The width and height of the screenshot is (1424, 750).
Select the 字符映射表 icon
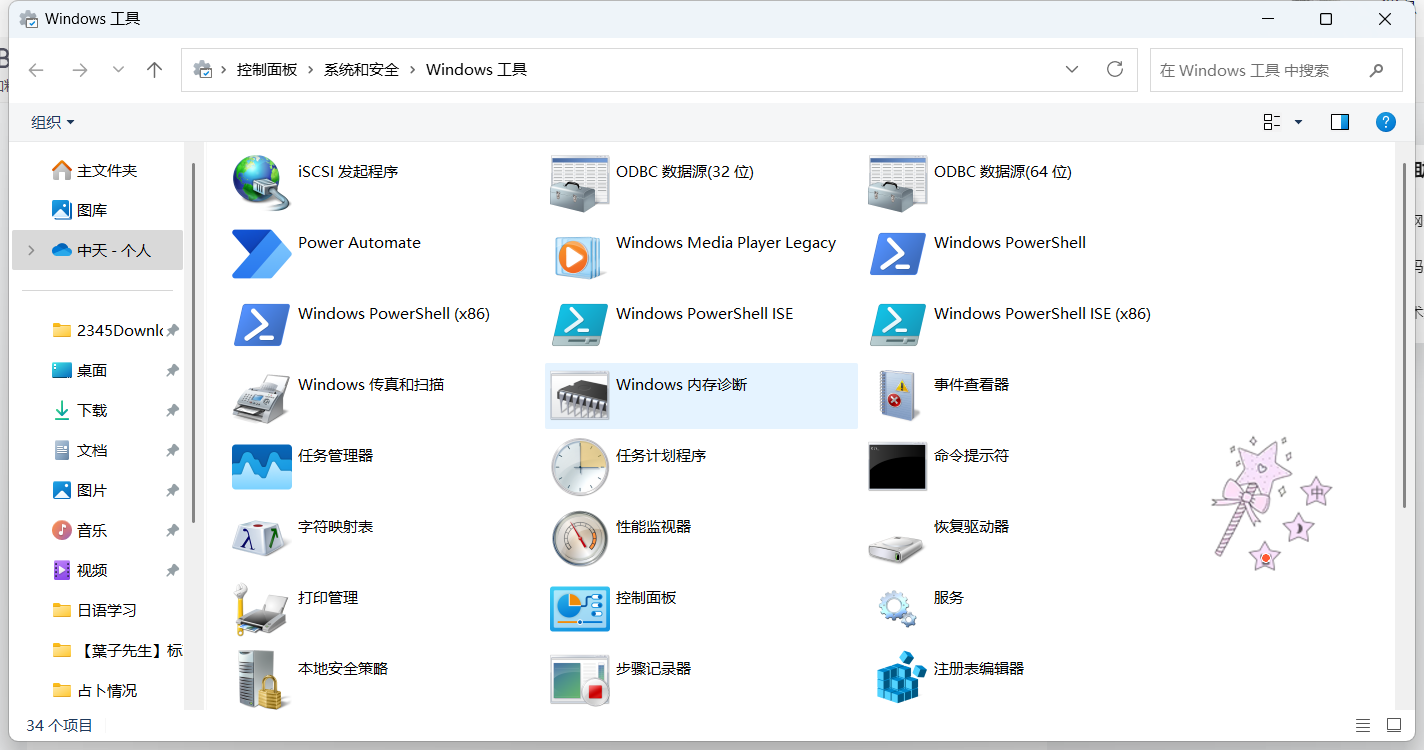(262, 538)
